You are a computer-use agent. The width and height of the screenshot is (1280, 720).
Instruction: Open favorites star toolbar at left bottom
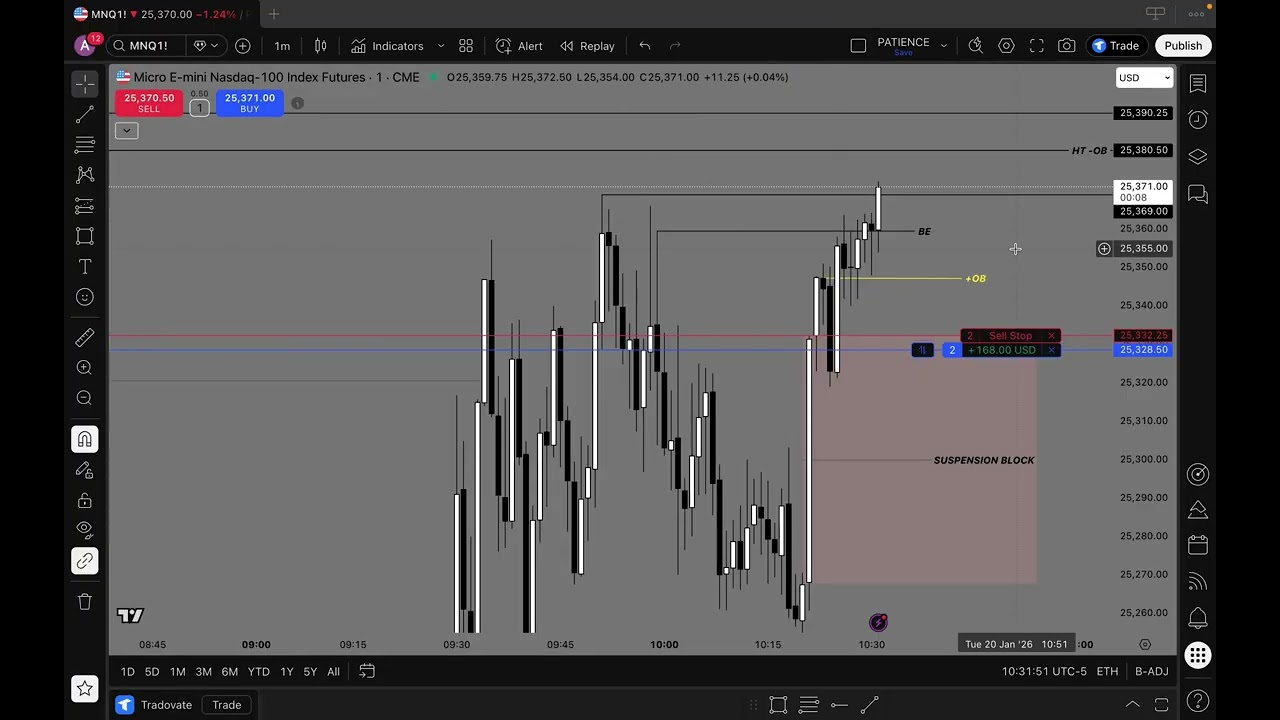point(85,688)
